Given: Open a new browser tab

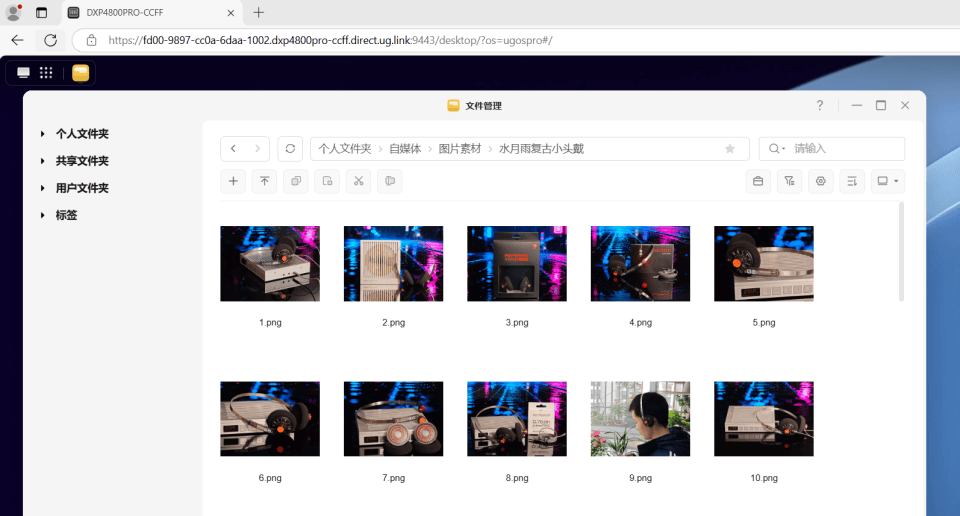Looking at the screenshot, I should pyautogui.click(x=259, y=12).
